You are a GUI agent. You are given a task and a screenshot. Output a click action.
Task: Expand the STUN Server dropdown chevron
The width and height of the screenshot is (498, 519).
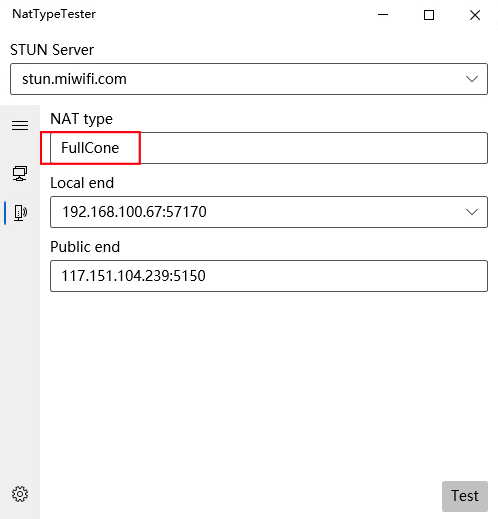coord(472,79)
